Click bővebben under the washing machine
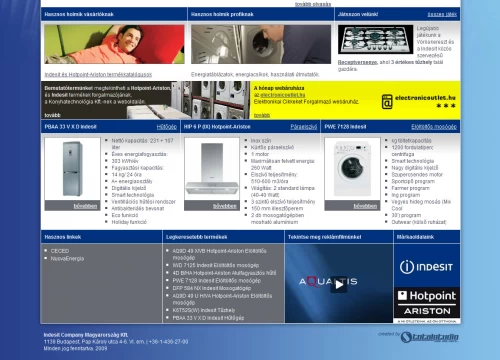Image resolution: width=500 pixels, height=360 pixels. point(365,206)
